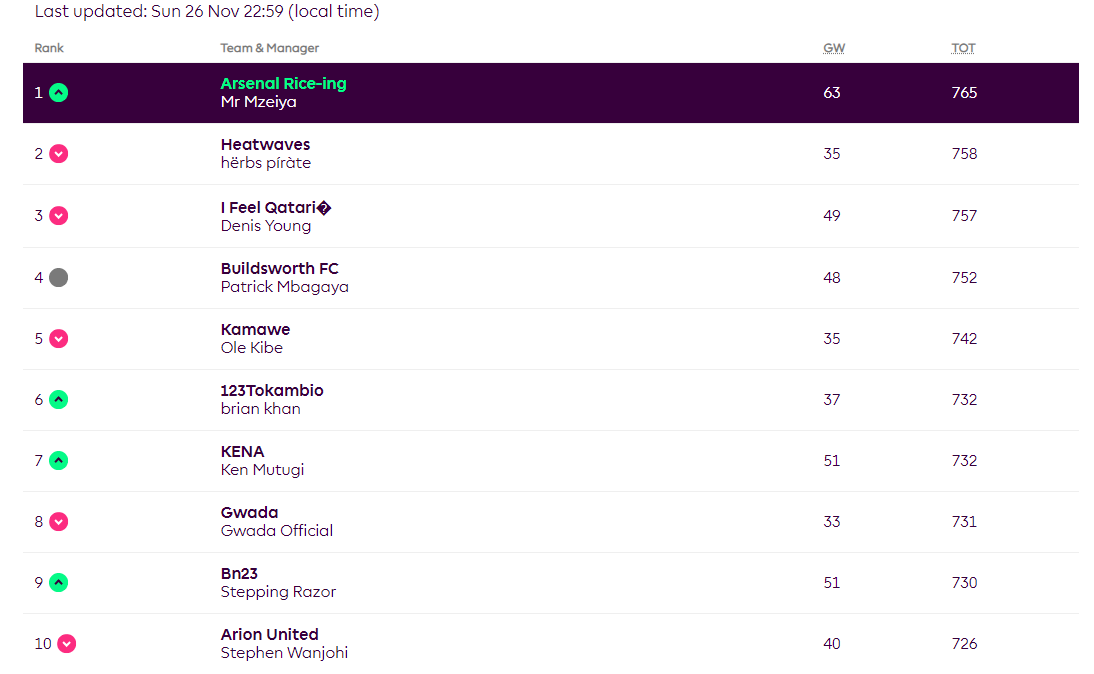1094x674 pixels.
Task: Click the TOT column header
Action: [963, 48]
